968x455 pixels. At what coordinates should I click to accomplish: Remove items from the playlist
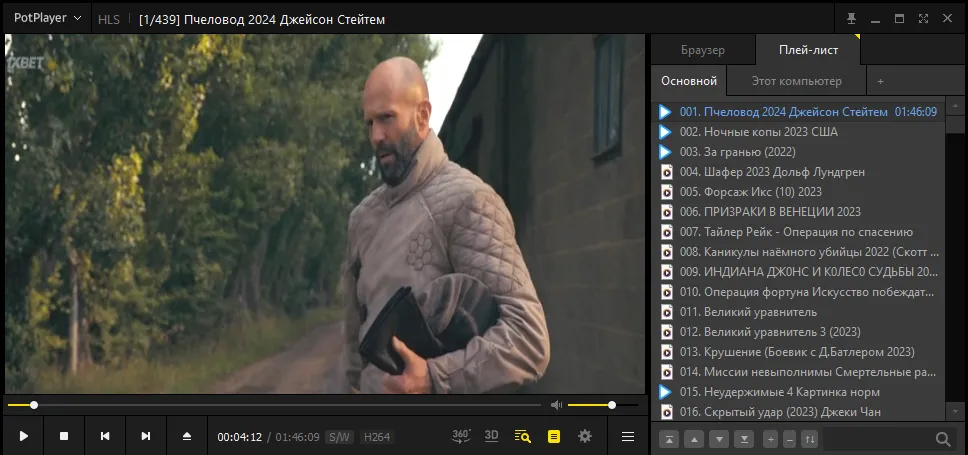point(789,440)
